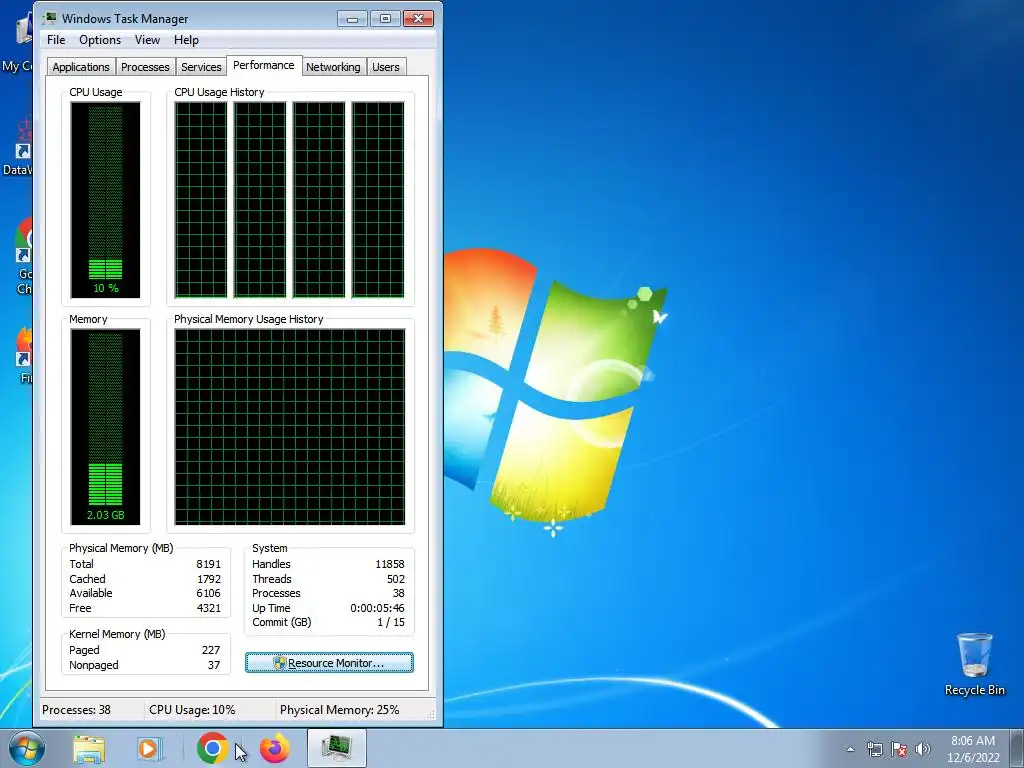Open the Help menu
This screenshot has width=1024, height=768.
pos(186,40)
